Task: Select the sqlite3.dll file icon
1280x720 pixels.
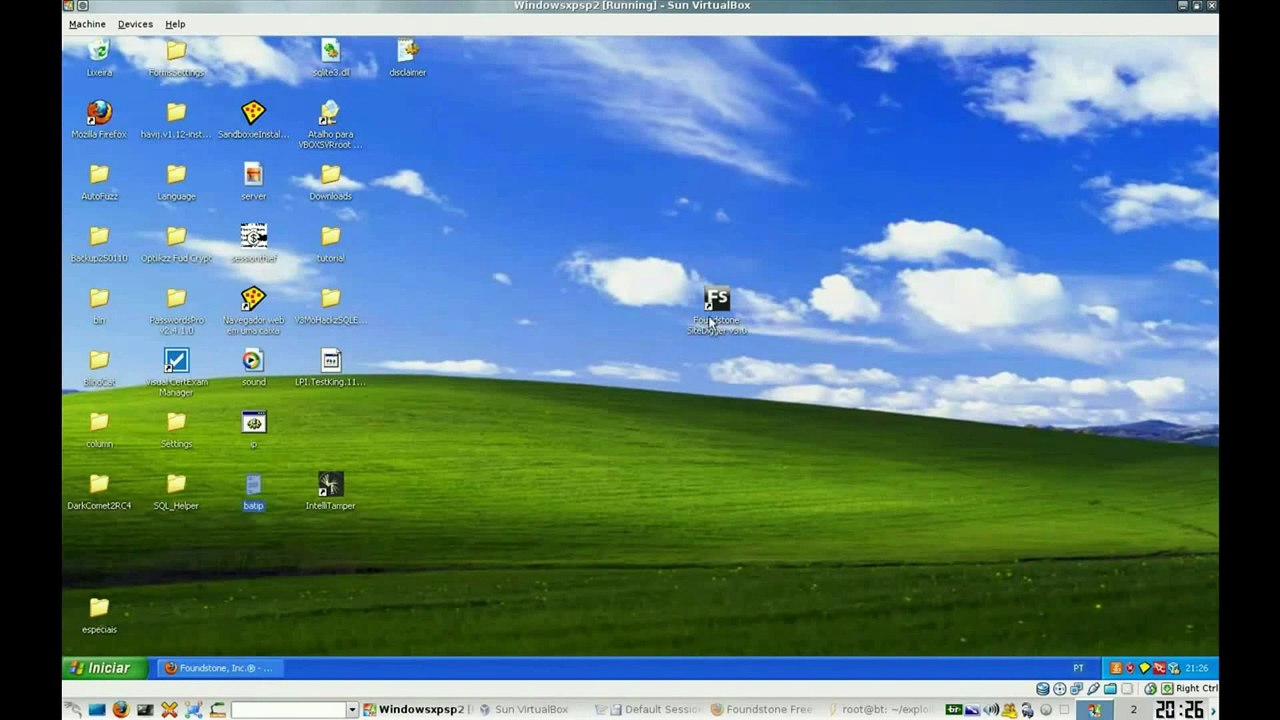Action: click(x=330, y=57)
